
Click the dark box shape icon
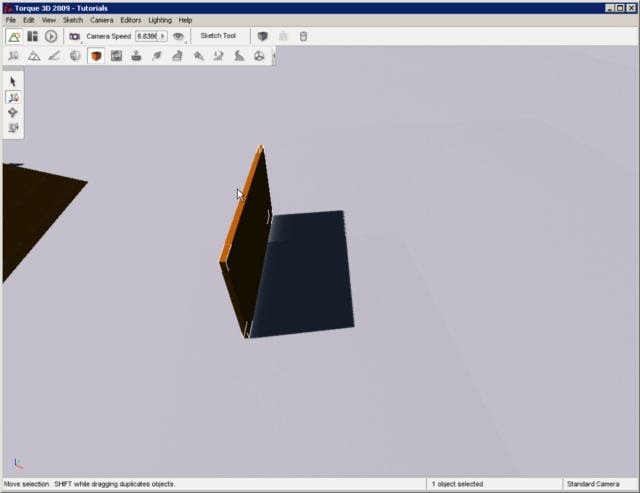tap(263, 36)
